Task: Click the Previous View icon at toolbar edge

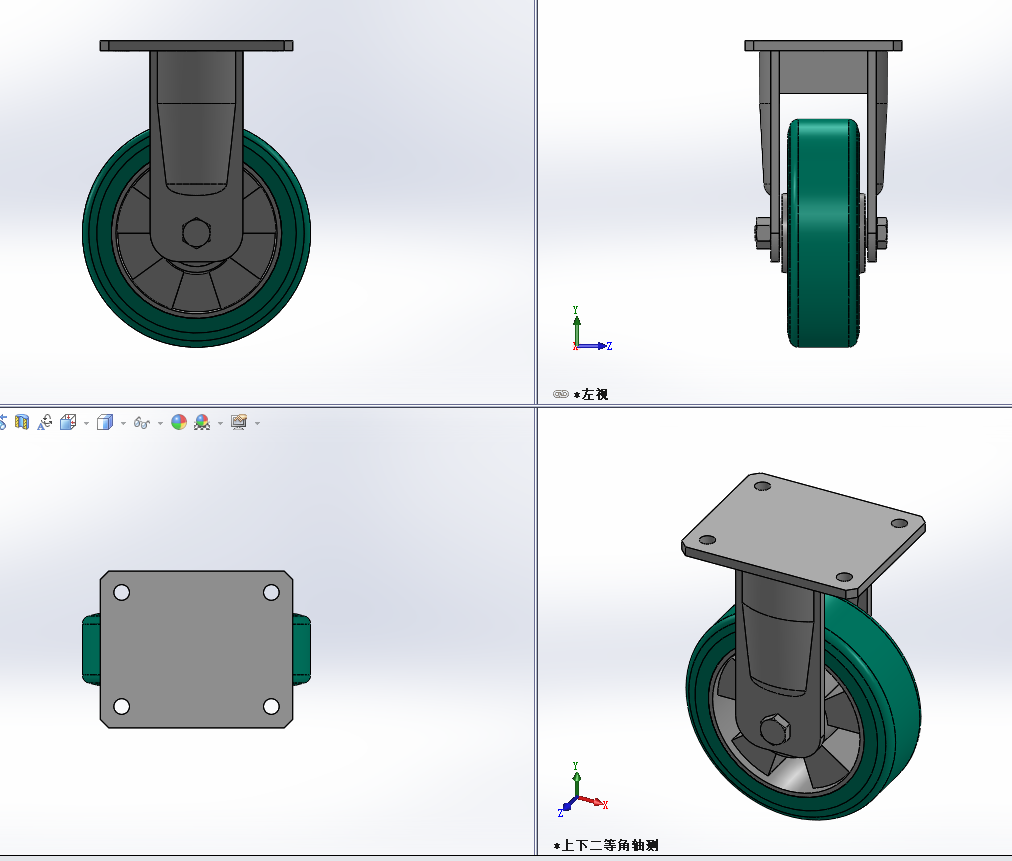Action: pos(3,423)
